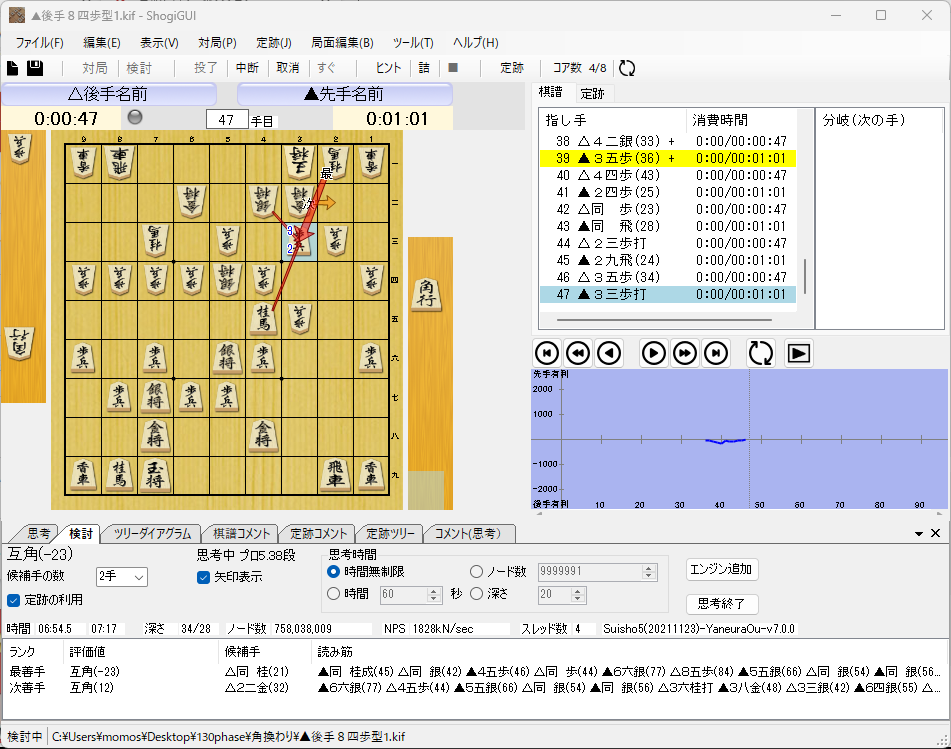Click the save floppy disk icon
The image size is (951, 749).
(x=35, y=68)
